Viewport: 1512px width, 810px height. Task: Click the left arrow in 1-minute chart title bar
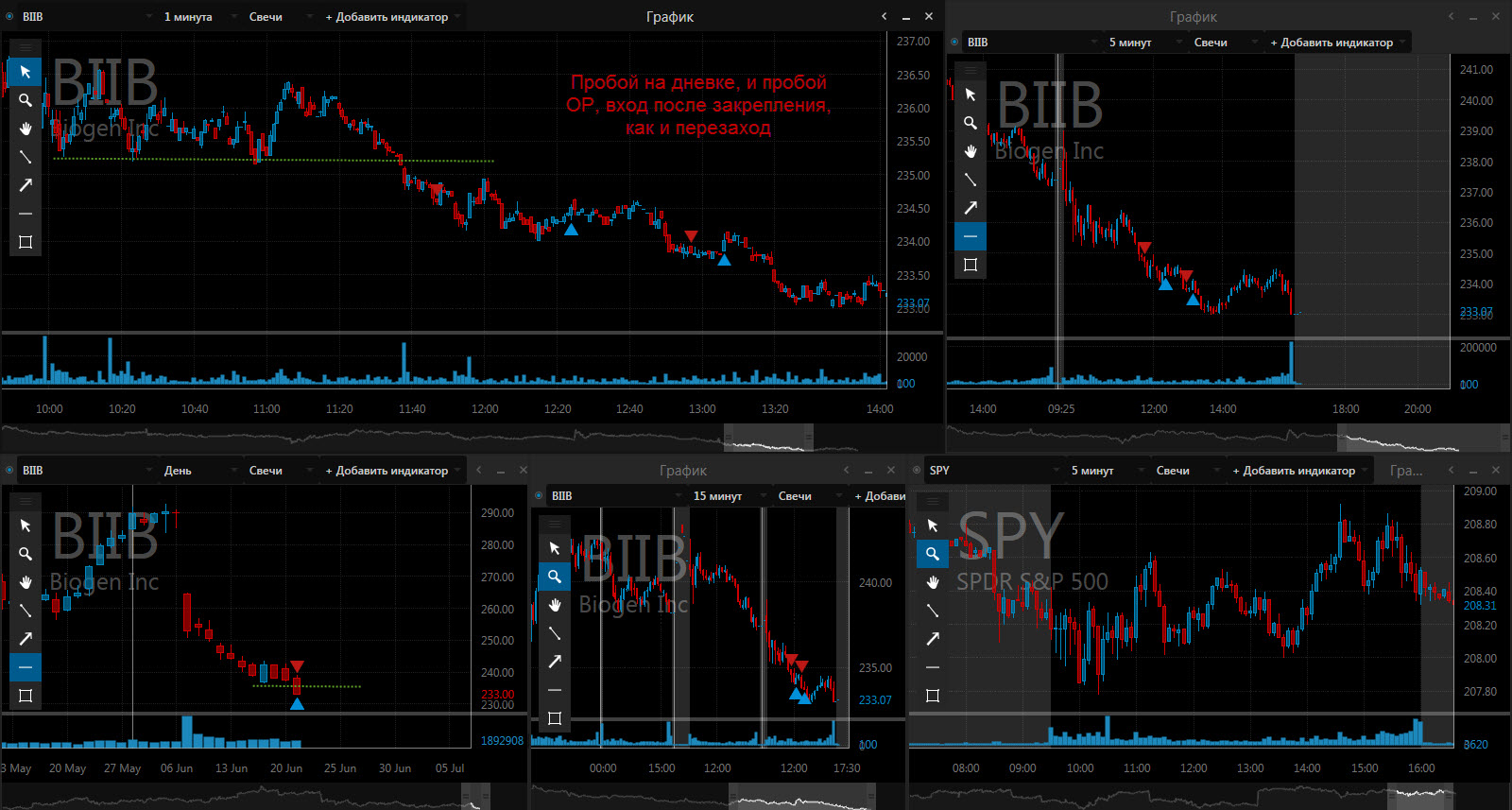[884, 16]
